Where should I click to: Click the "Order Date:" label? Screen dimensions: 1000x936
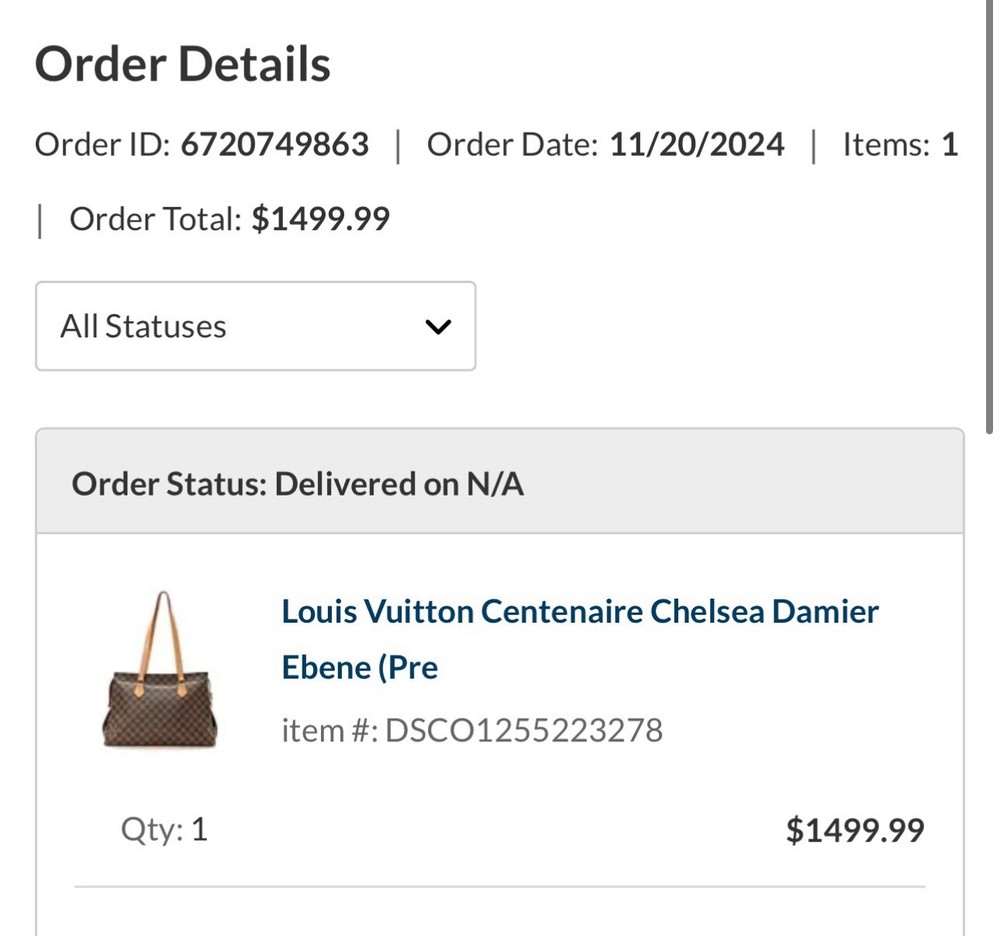pos(512,145)
